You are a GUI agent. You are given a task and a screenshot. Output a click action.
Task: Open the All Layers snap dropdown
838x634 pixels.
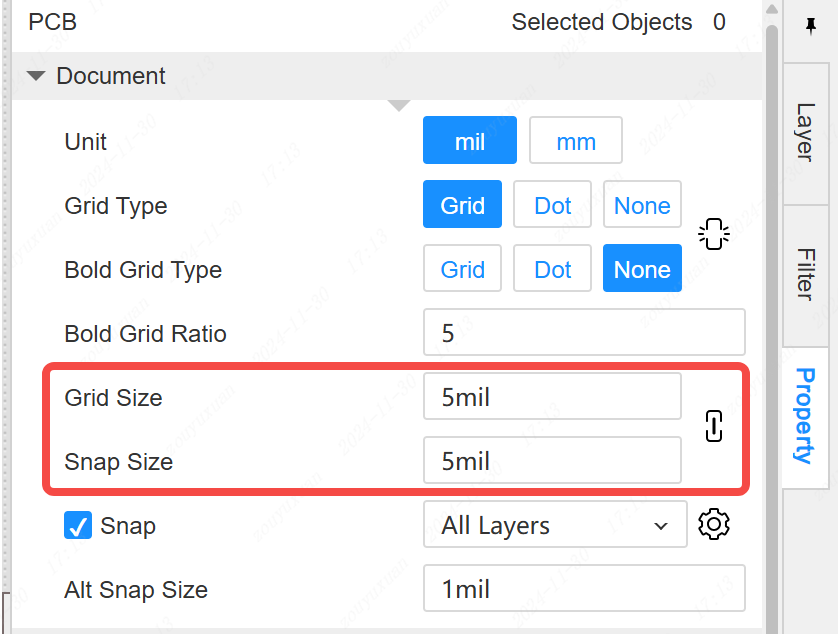click(555, 525)
